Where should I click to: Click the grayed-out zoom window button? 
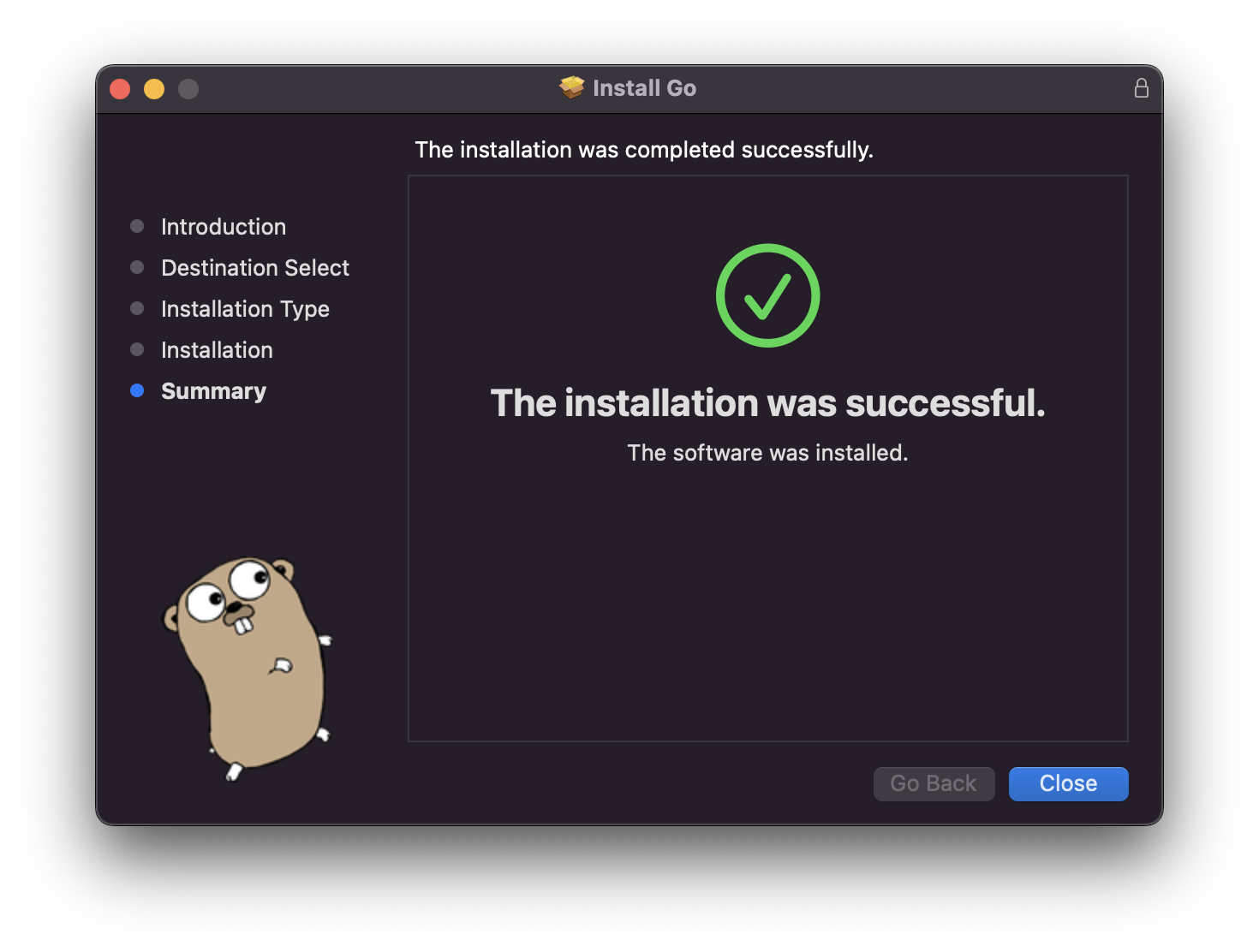coord(188,89)
